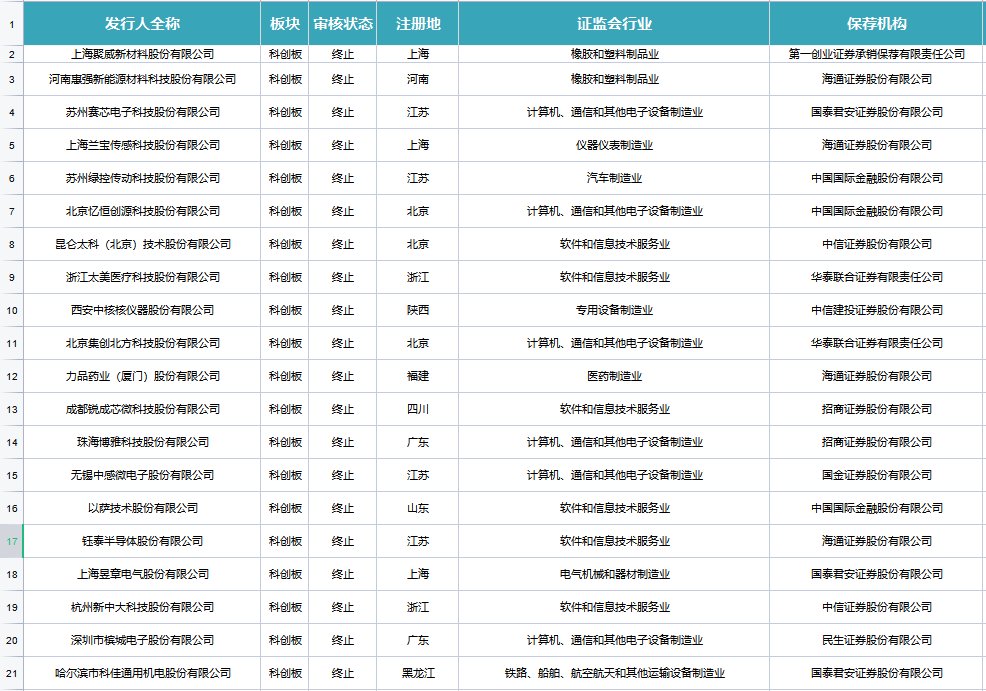Select cell 上海昱章电气股份有限公司
Viewport: 986px width, 691px height.
coord(142,575)
